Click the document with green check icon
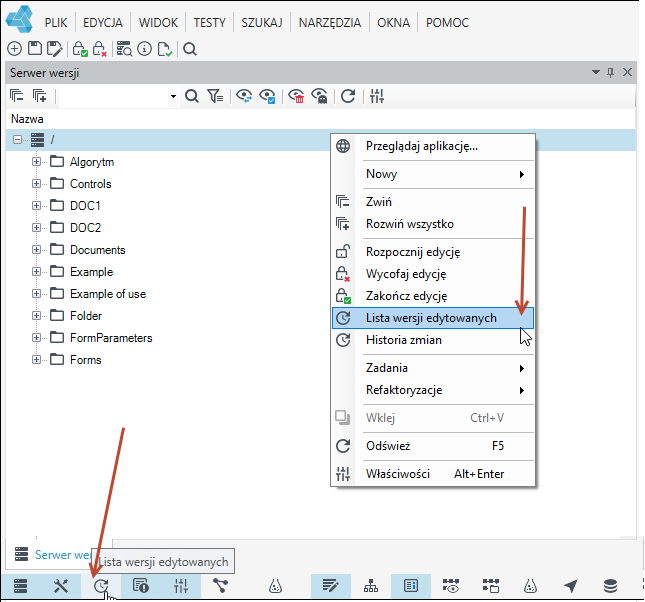 165,49
